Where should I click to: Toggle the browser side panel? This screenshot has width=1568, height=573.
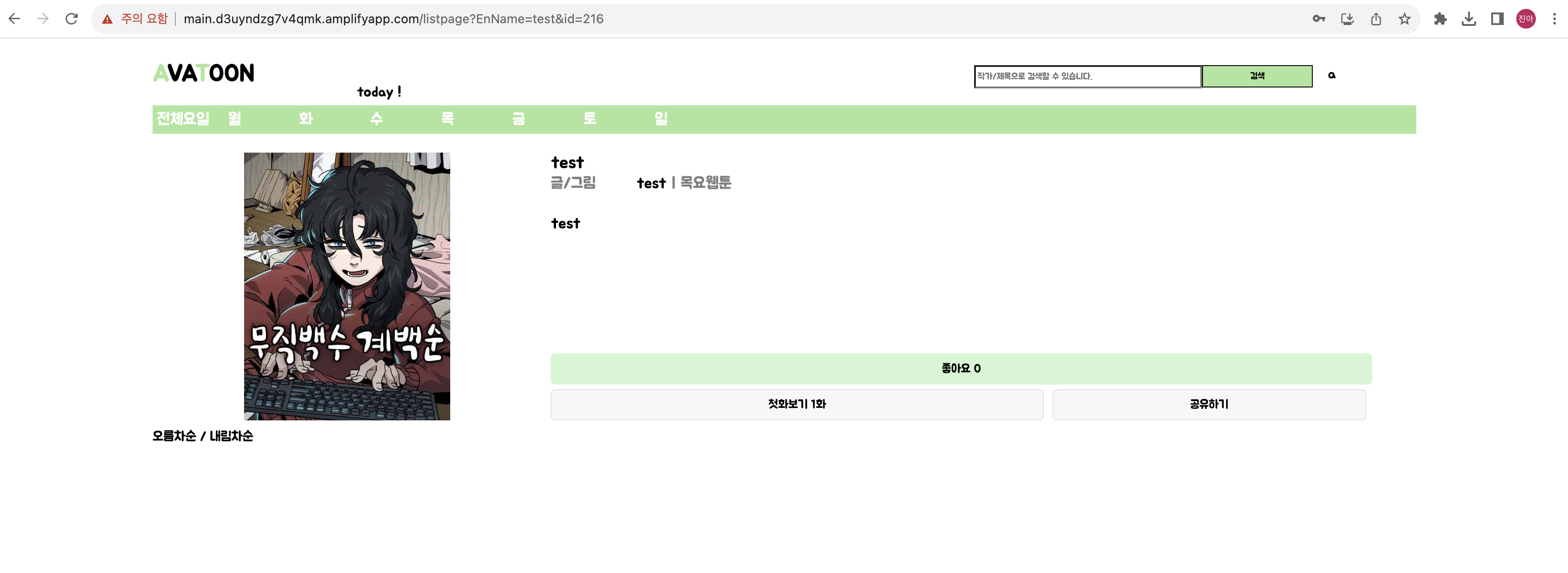1497,19
